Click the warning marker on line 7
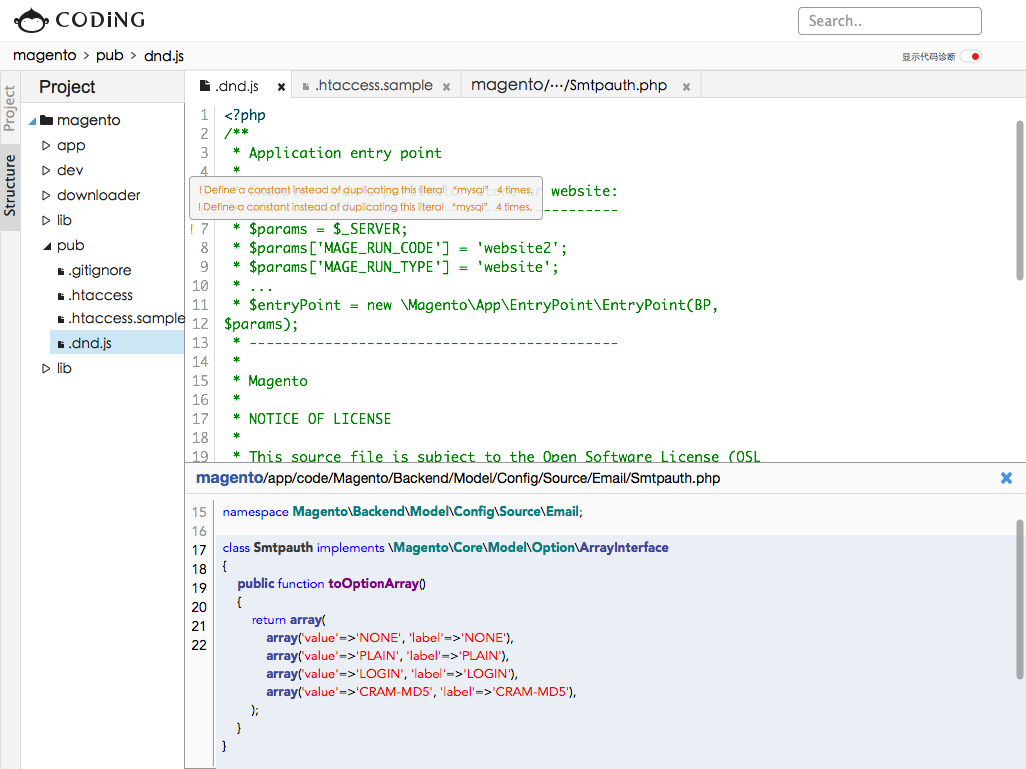1026x769 pixels. pos(191,228)
